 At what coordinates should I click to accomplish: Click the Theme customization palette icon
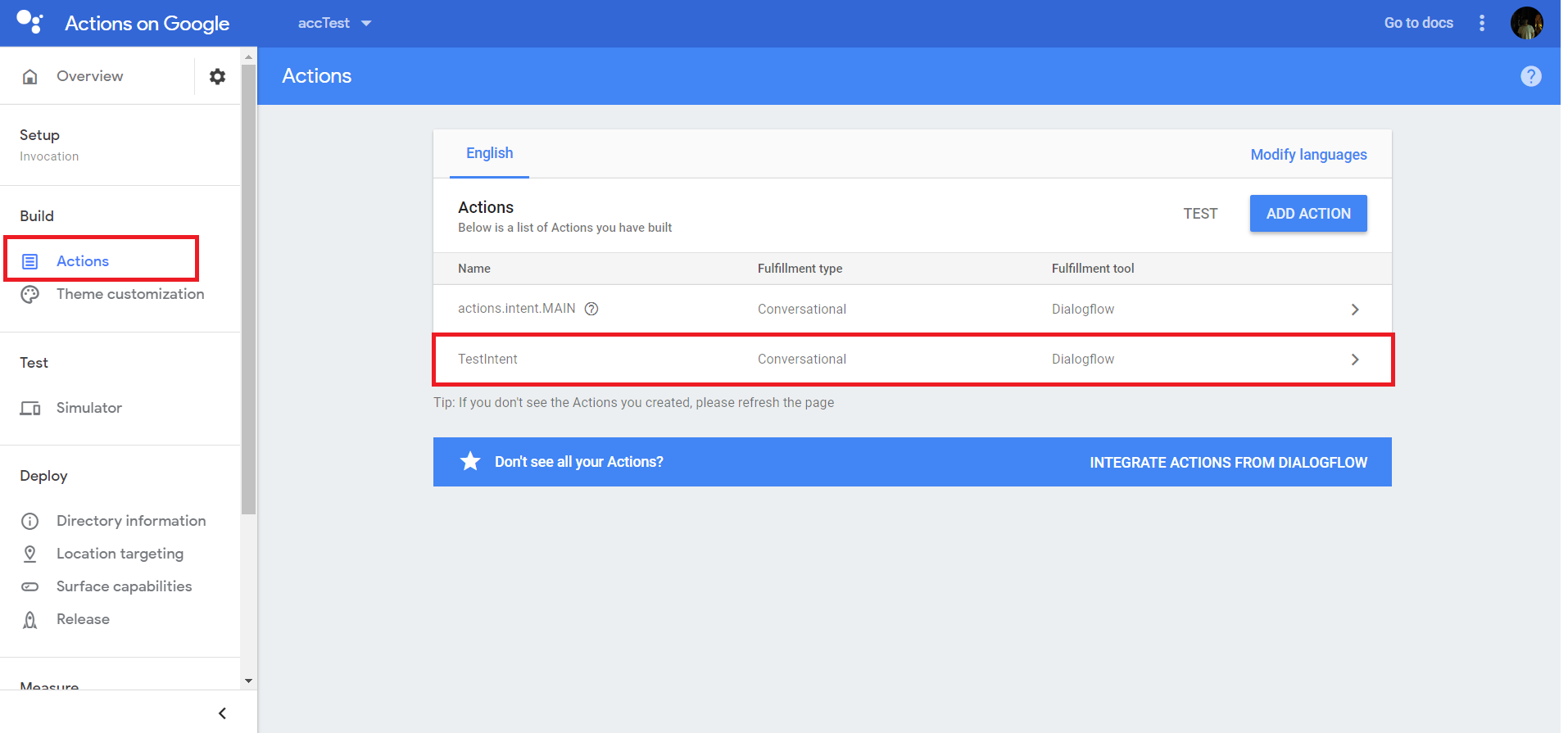point(30,294)
